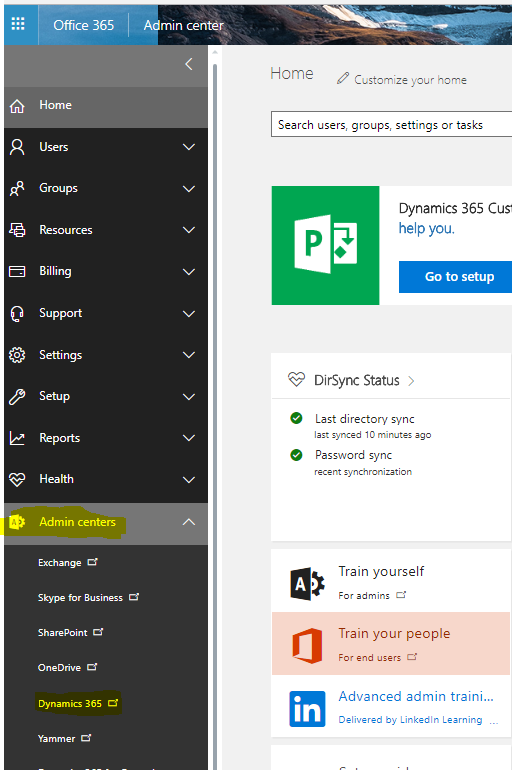
Task: Click the Billing card icon
Action: coord(17,271)
